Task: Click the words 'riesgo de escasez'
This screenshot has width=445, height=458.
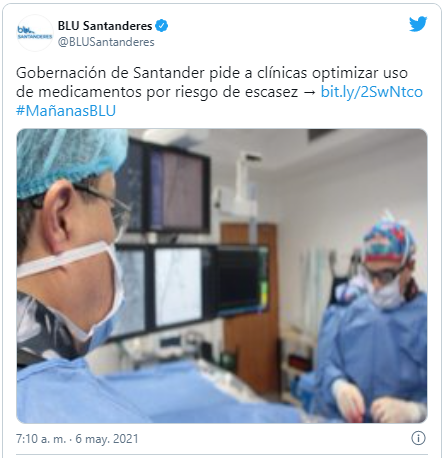Action: pyautogui.click(x=236, y=92)
